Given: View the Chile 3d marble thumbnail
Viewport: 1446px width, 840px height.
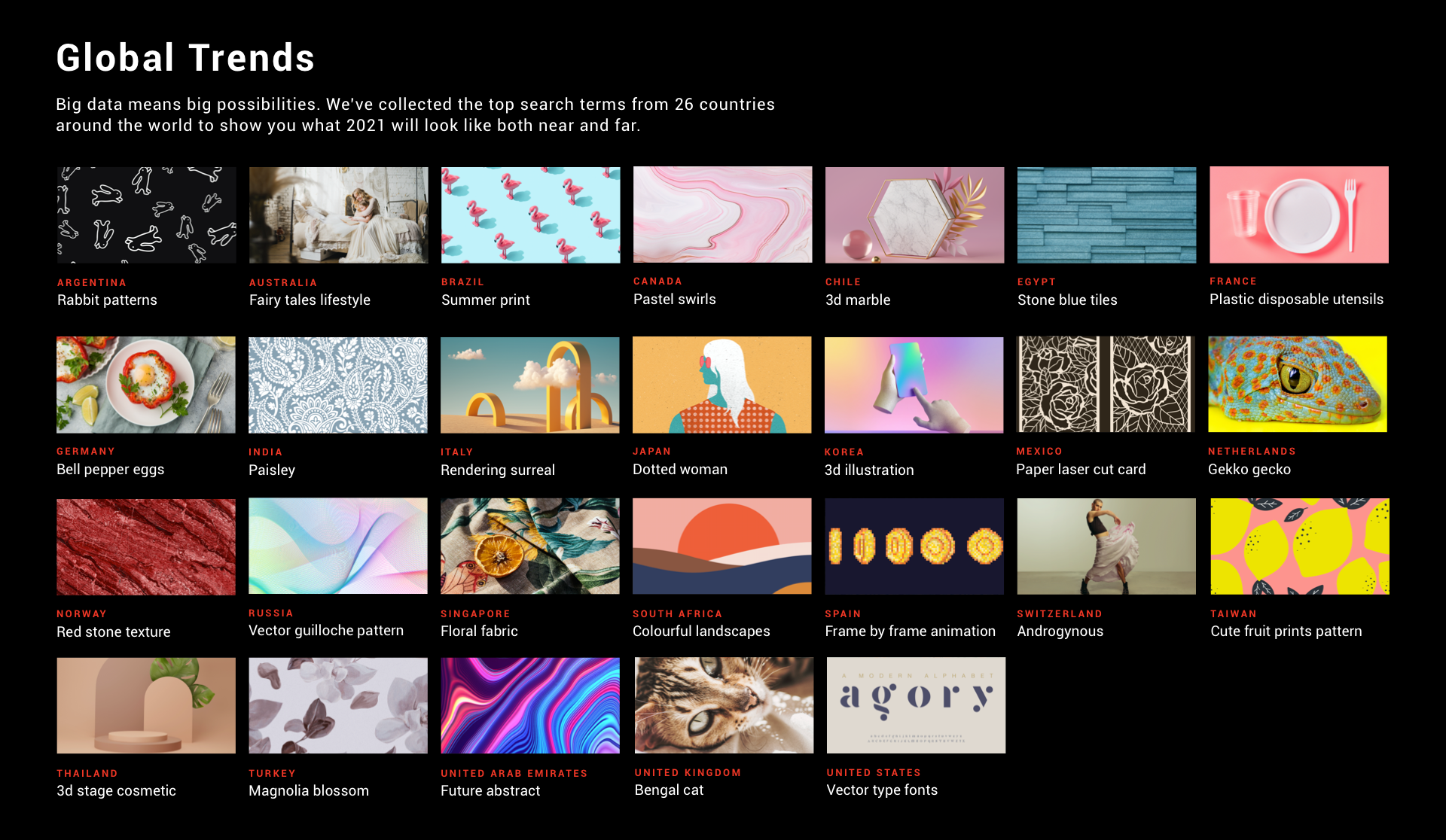Looking at the screenshot, I should [914, 214].
